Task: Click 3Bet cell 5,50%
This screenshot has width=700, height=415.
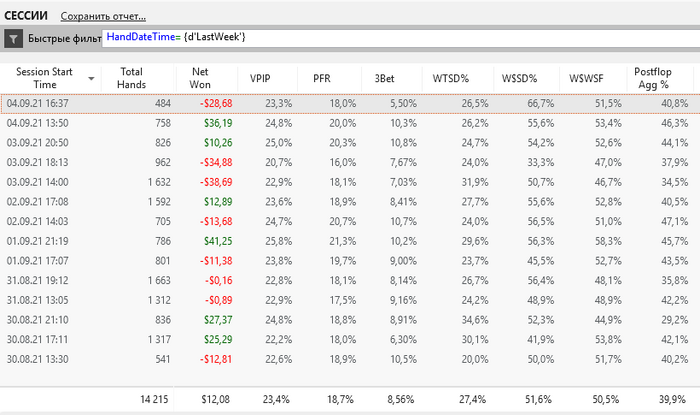Action: pyautogui.click(x=403, y=104)
